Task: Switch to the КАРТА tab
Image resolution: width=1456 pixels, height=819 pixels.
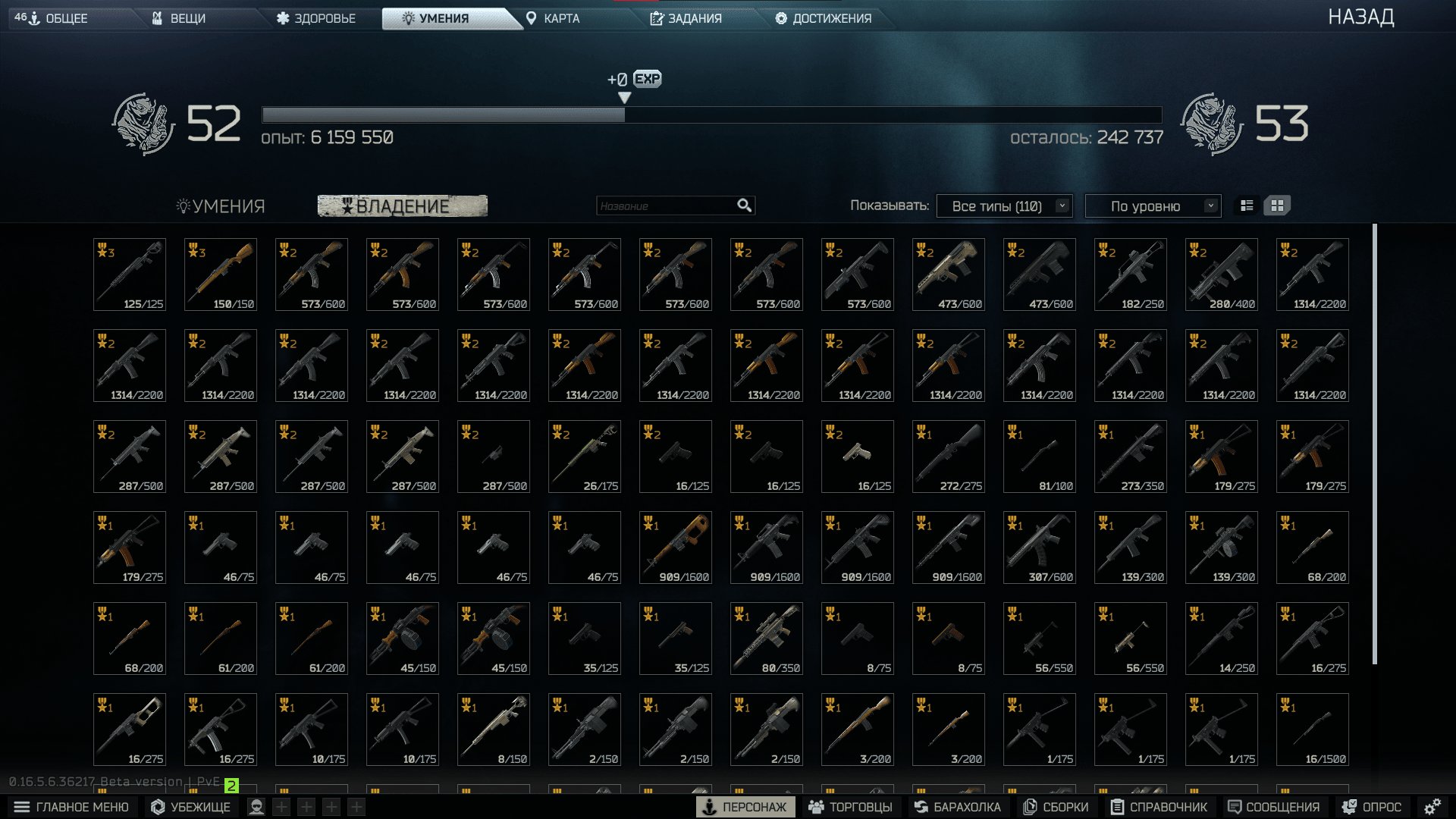Action: click(554, 18)
